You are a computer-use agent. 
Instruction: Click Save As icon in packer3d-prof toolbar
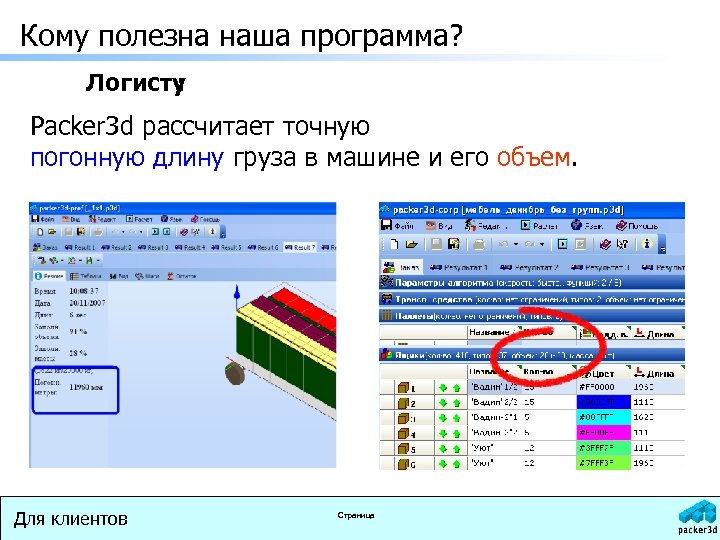(81, 232)
